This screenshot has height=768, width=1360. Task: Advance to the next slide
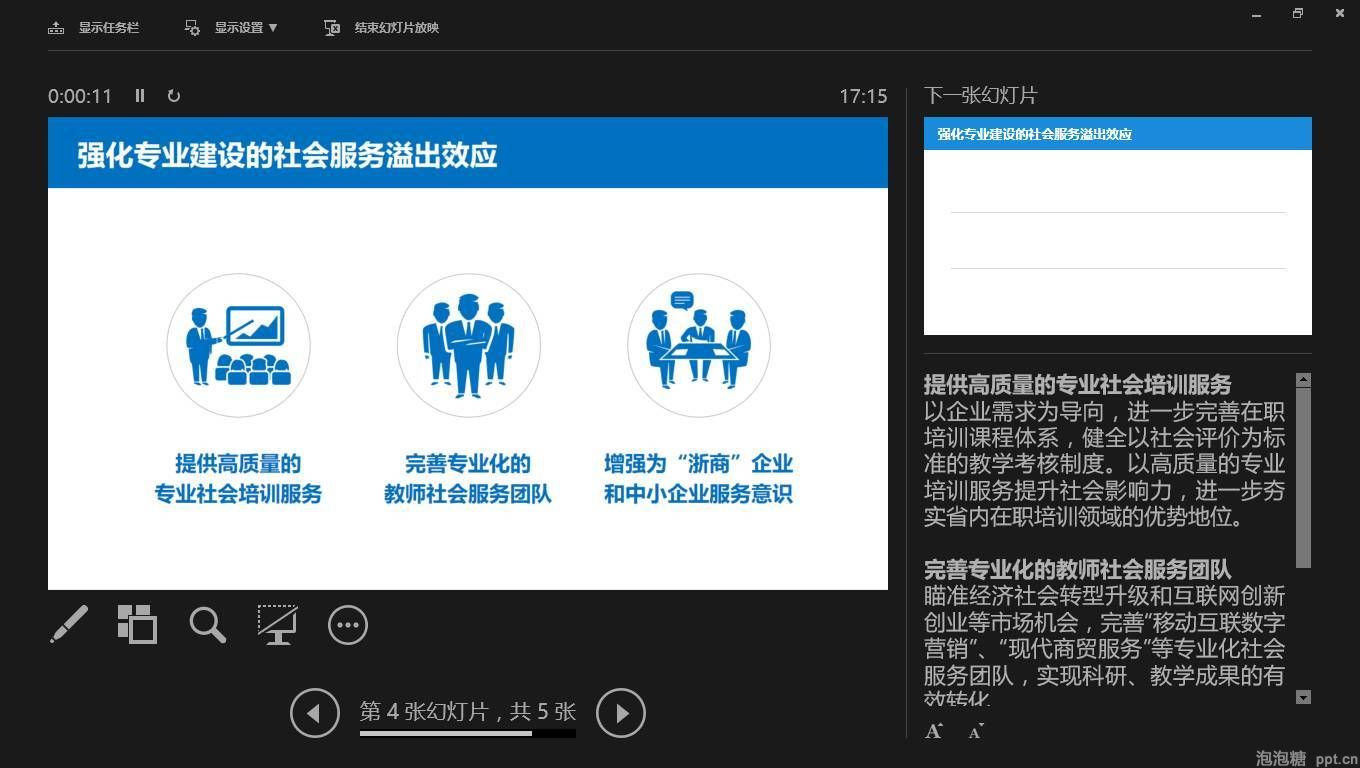click(621, 713)
